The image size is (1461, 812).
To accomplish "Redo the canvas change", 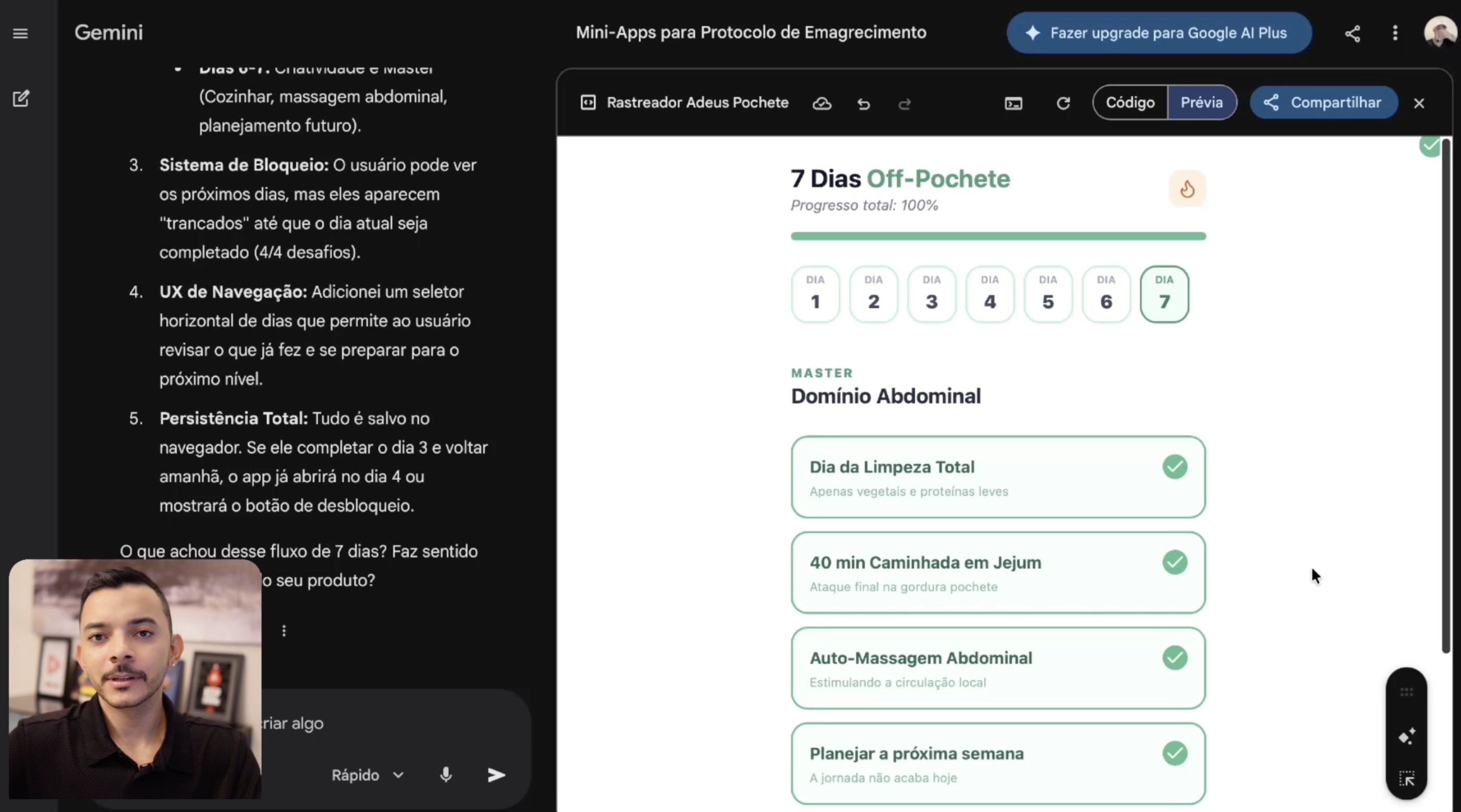I will pos(905,103).
